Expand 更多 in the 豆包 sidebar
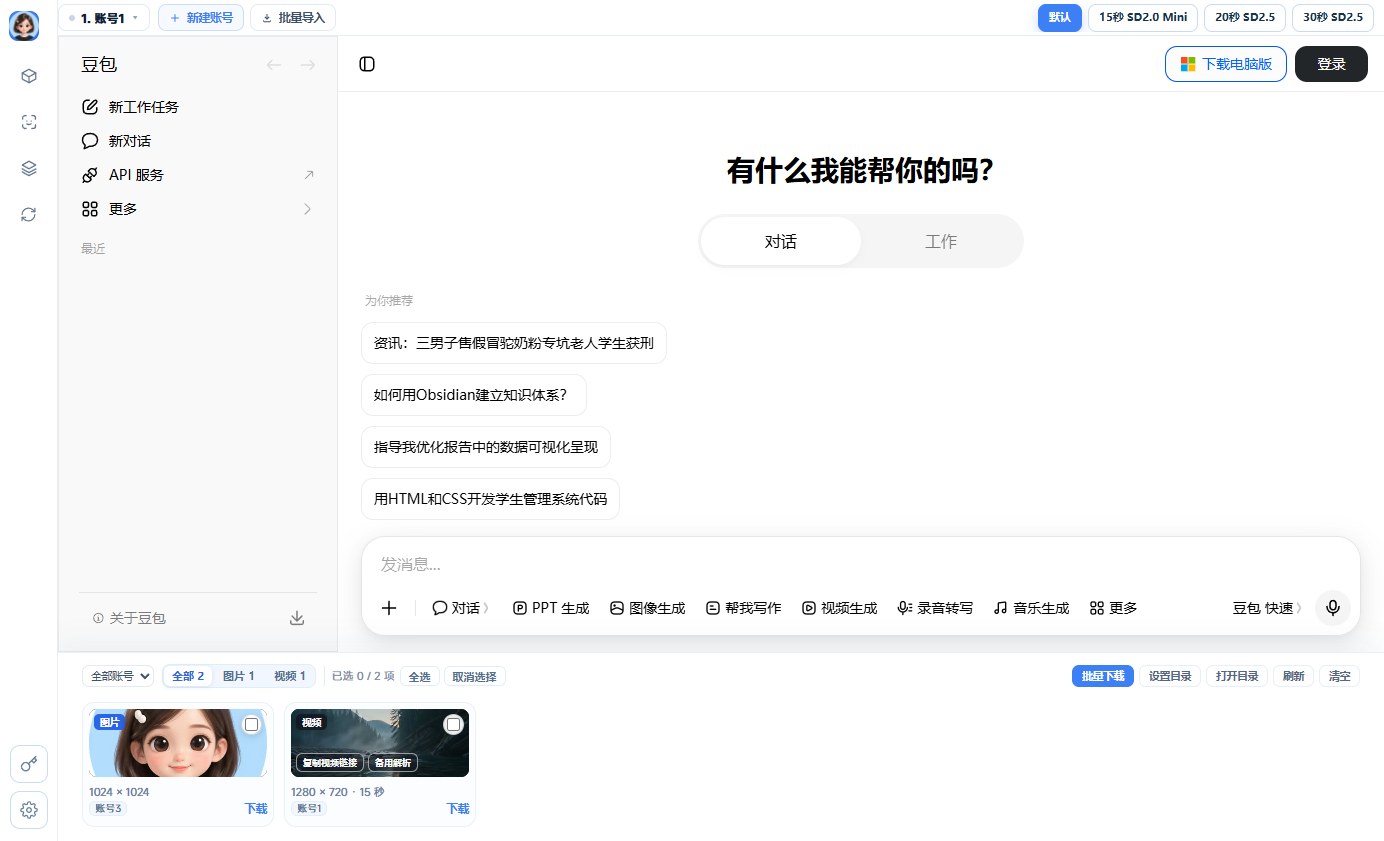1384x841 pixels. [197, 209]
